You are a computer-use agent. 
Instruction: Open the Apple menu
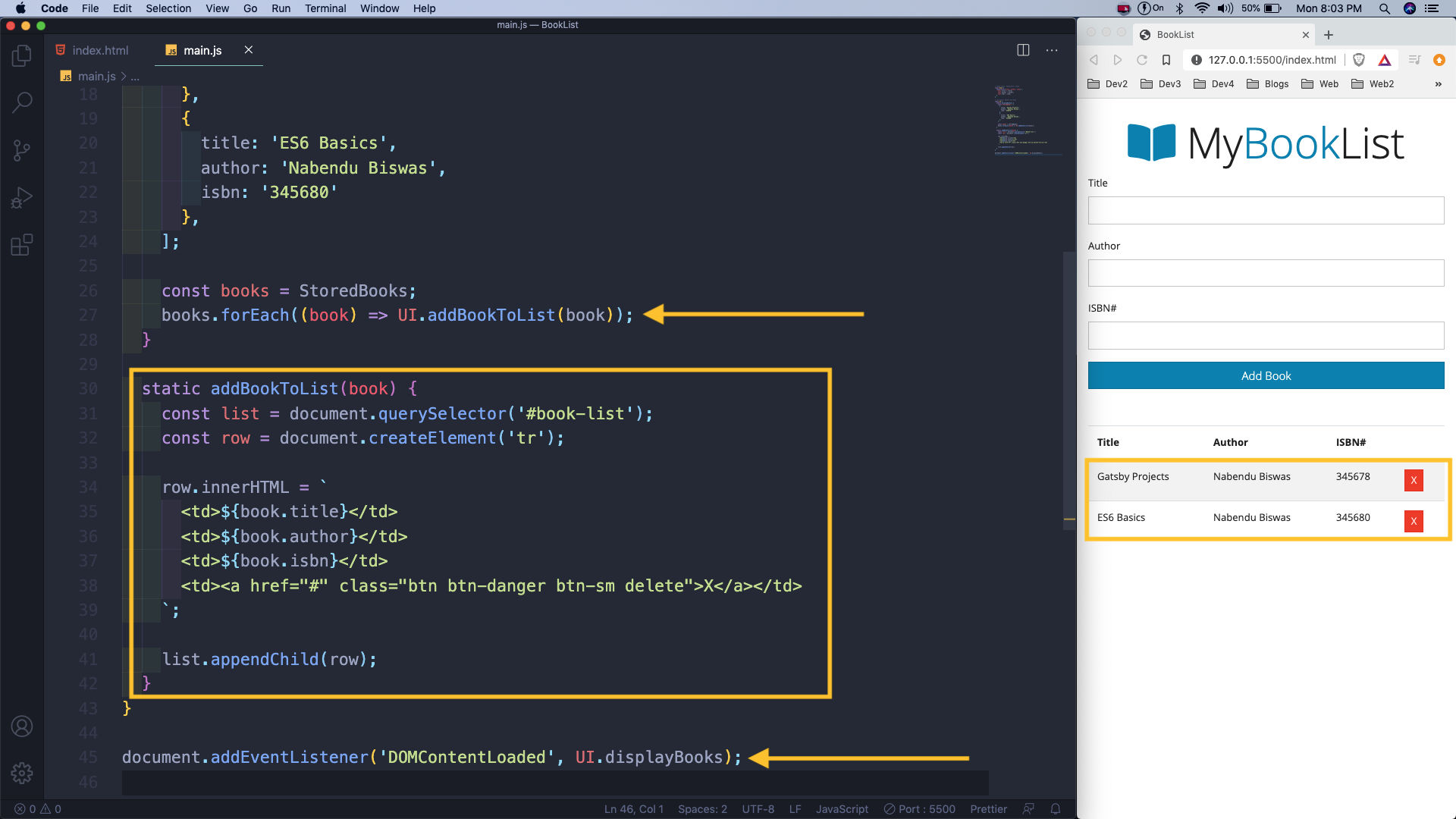click(x=20, y=8)
